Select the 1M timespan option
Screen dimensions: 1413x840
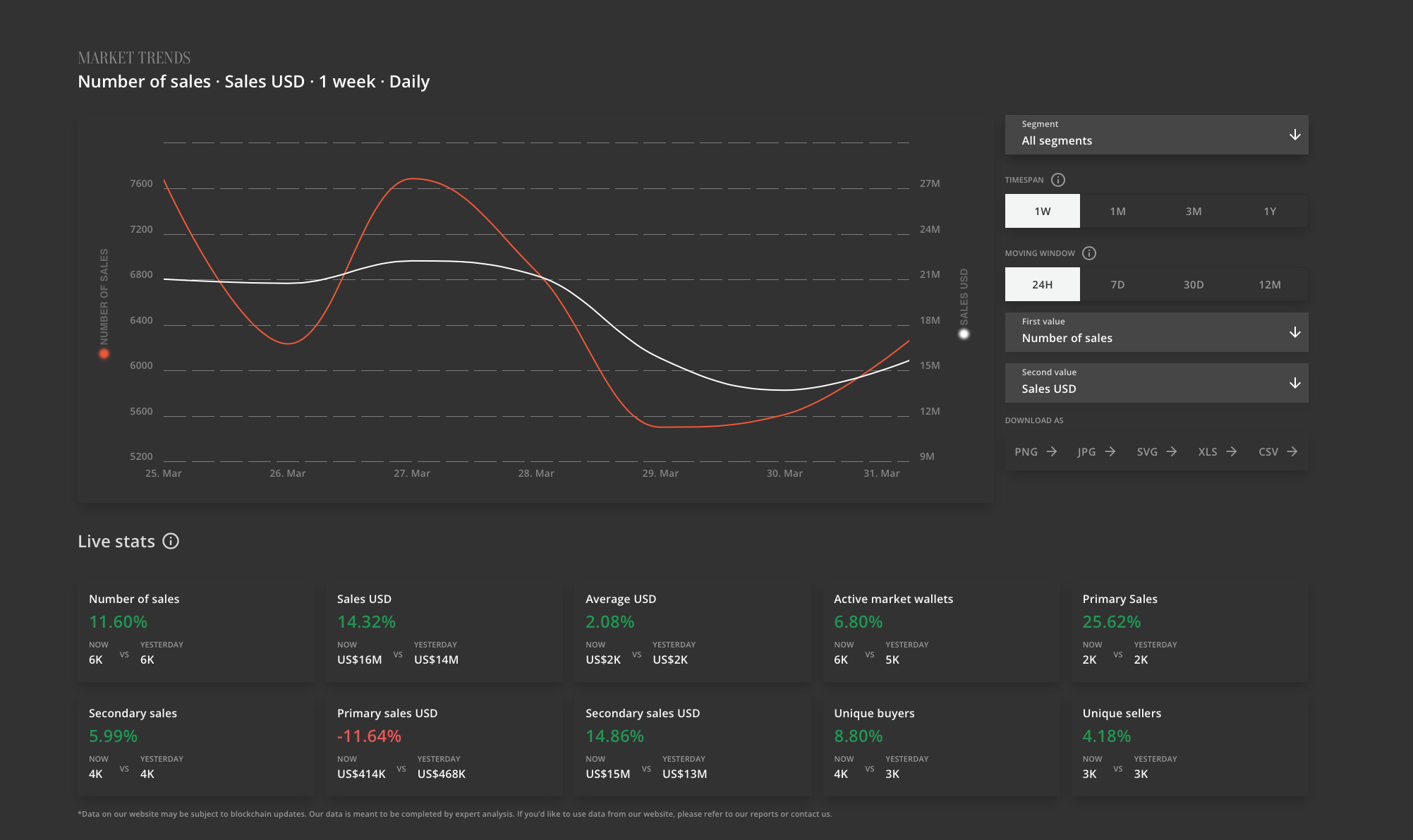pyautogui.click(x=1117, y=212)
